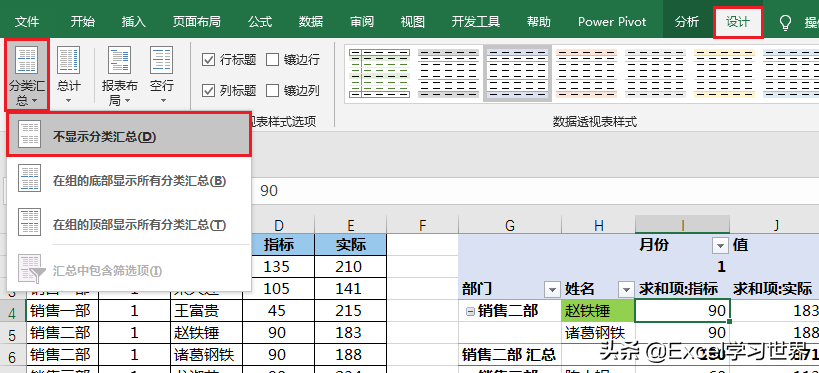Select column F header
This screenshot has height=373, width=819.
(423, 226)
